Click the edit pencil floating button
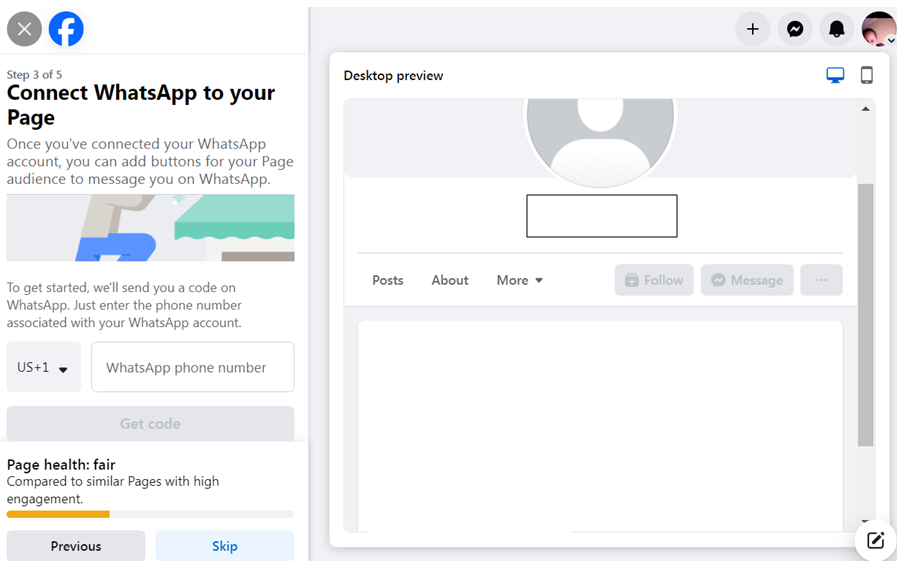This screenshot has width=897, height=566. 875,540
